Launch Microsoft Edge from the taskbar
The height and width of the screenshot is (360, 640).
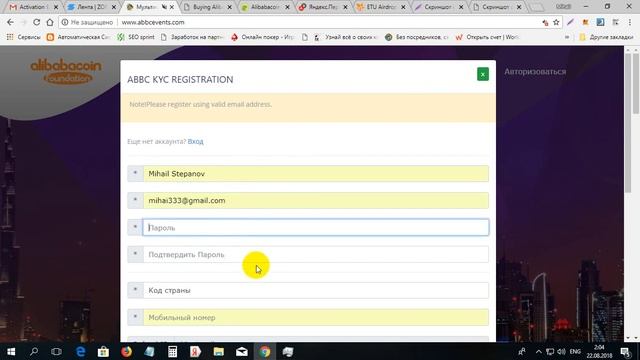point(80,351)
